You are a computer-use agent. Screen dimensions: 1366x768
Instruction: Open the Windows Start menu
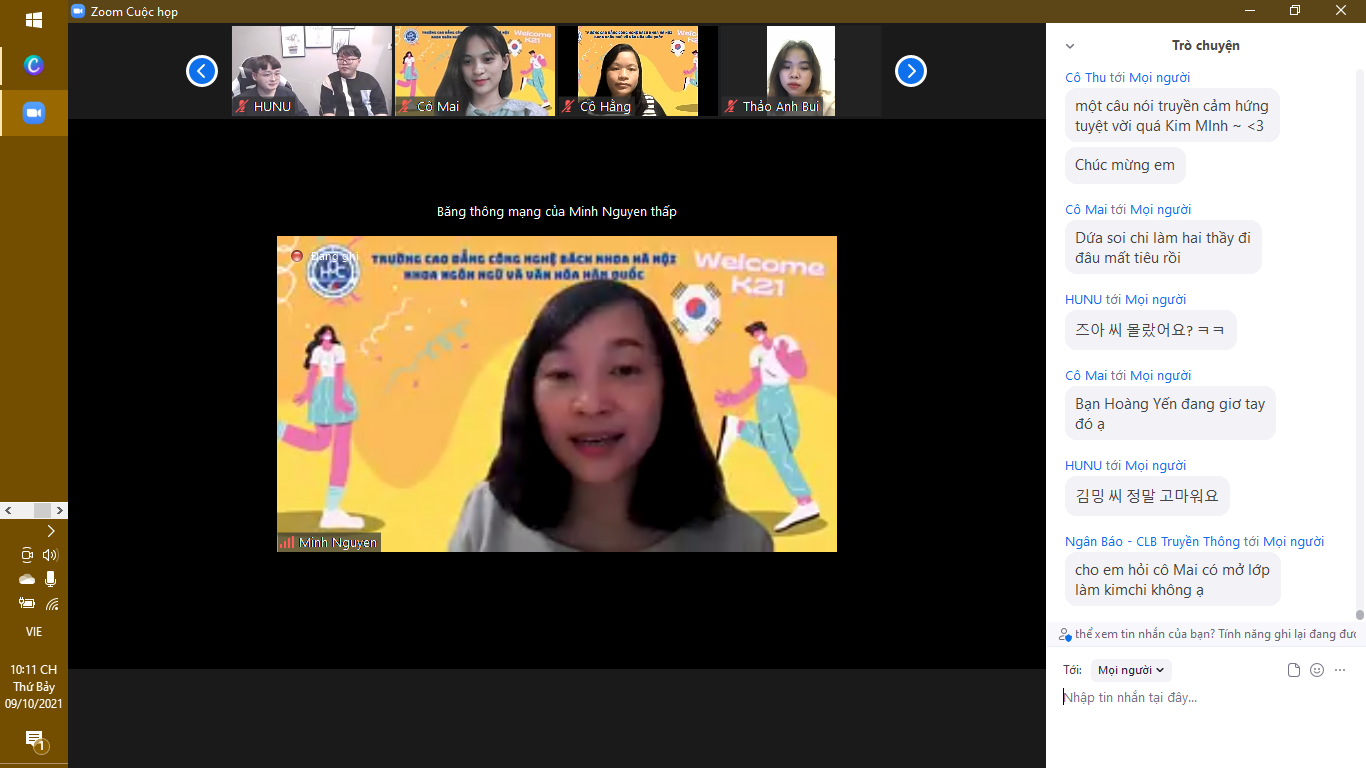pyautogui.click(x=34, y=20)
